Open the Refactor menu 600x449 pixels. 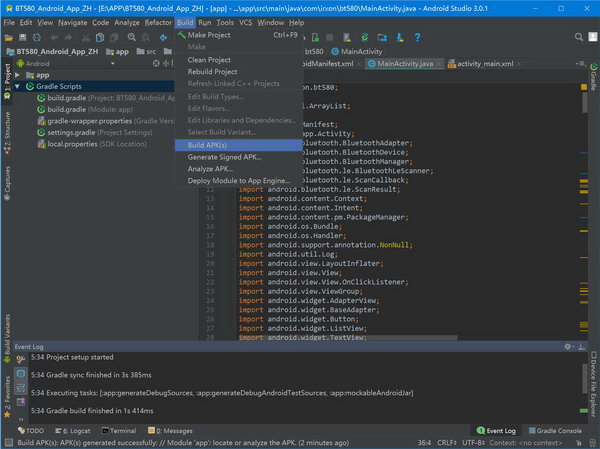158,23
